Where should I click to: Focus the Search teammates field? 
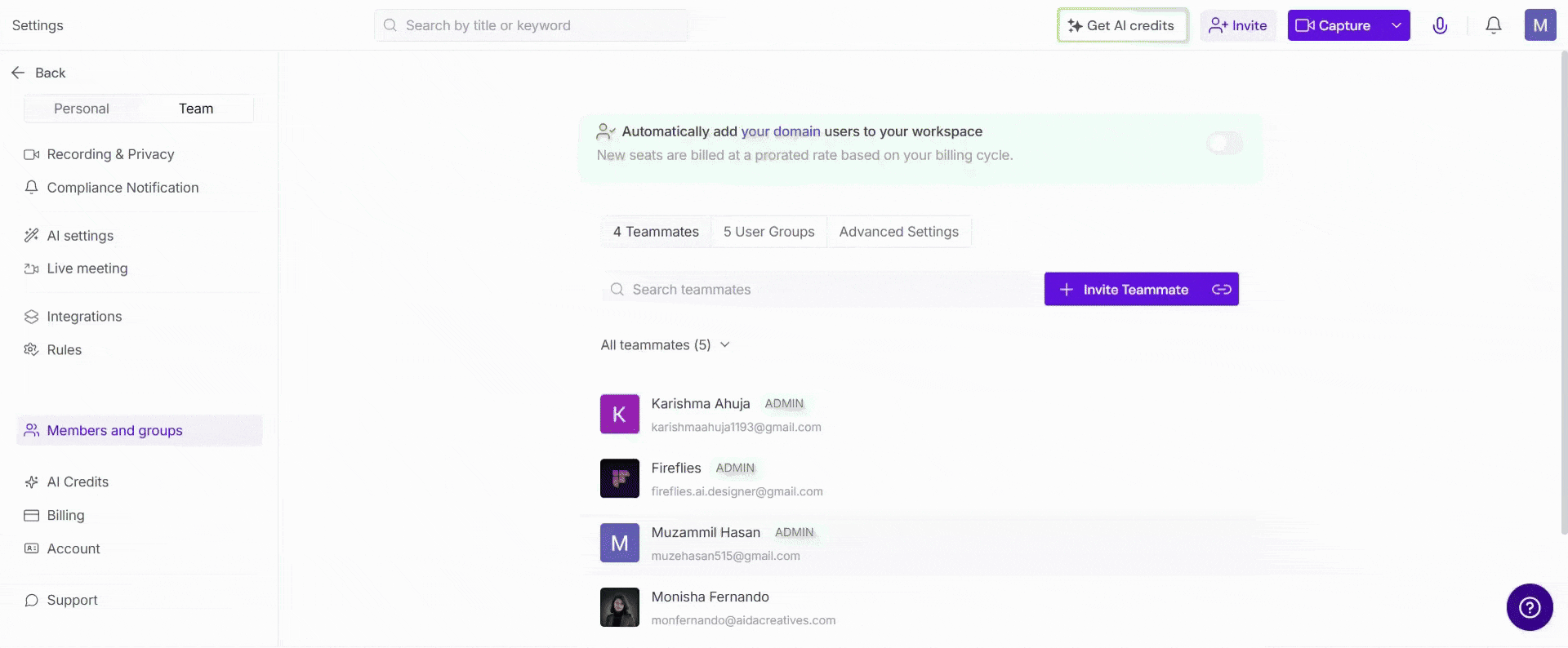coord(818,289)
